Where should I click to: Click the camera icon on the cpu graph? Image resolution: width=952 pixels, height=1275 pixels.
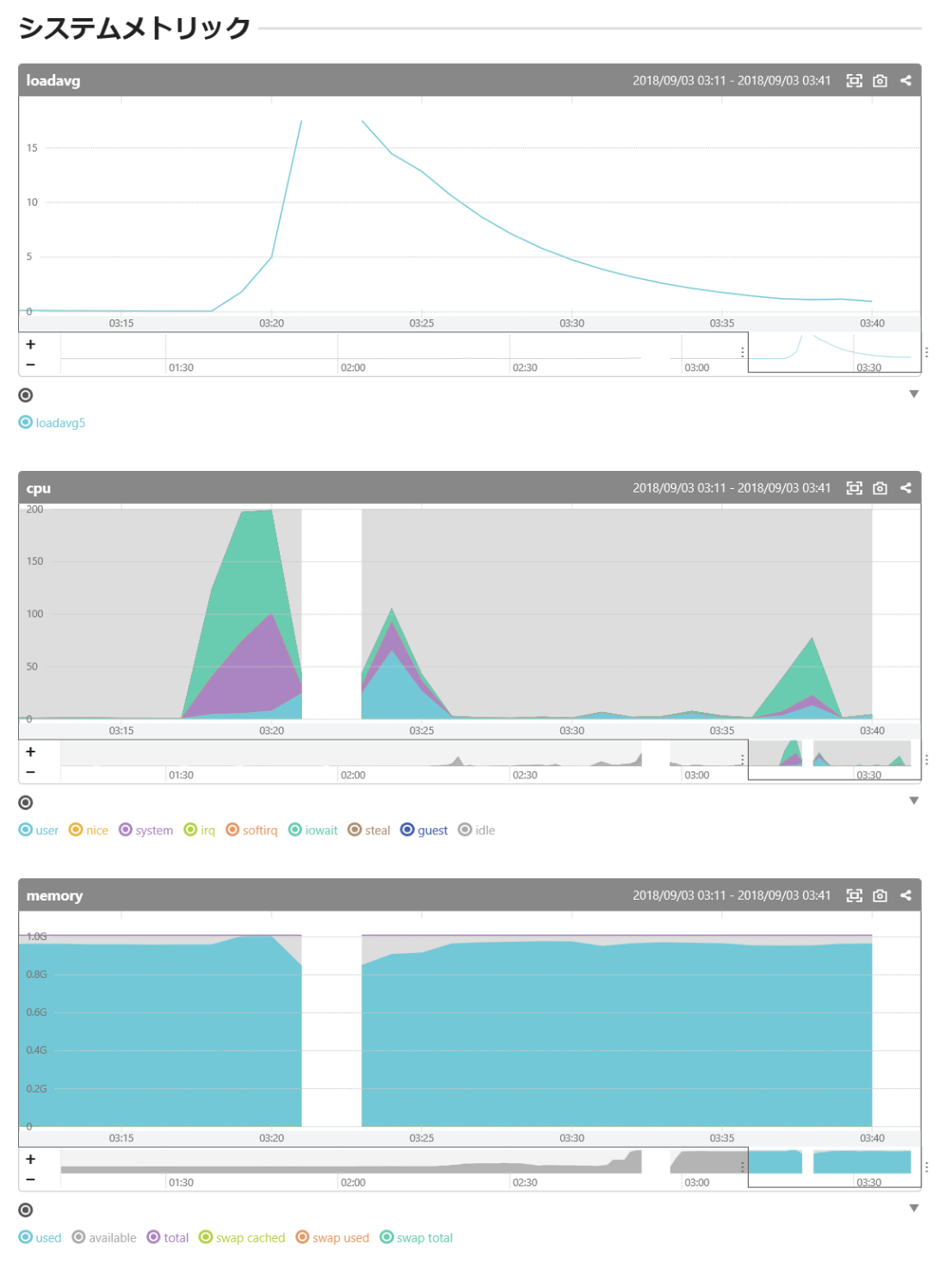pos(880,488)
